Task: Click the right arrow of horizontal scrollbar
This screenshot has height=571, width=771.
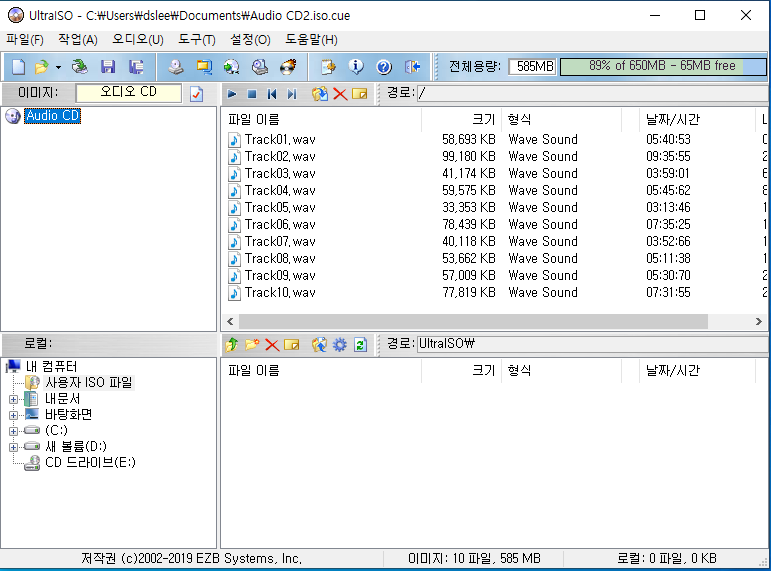Action: (x=759, y=322)
